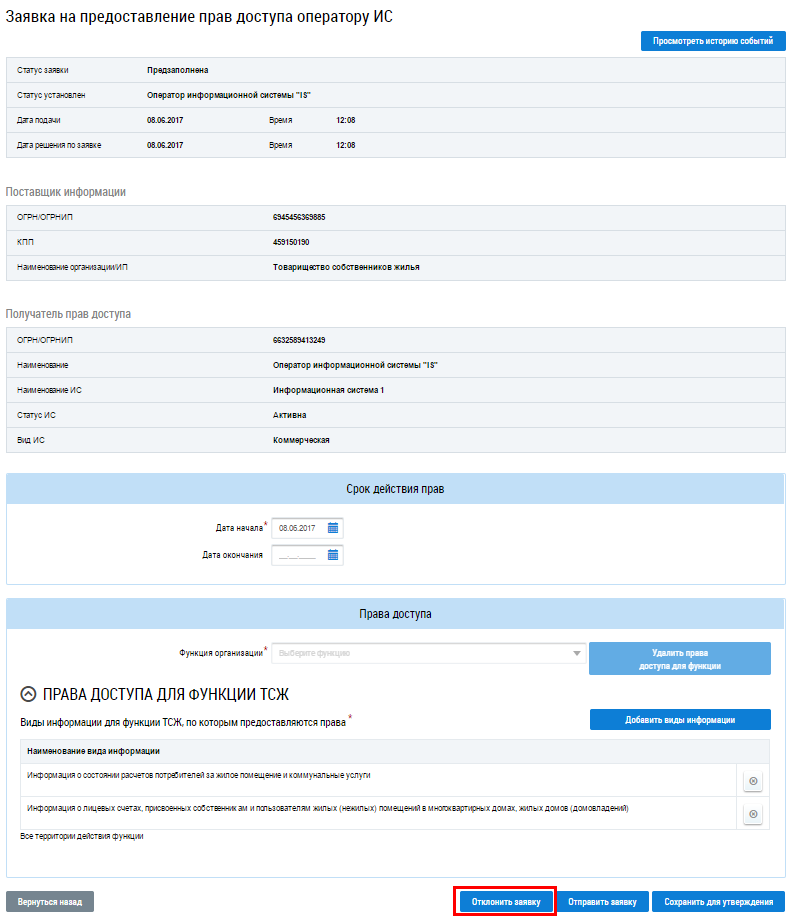793x922 pixels.
Task: Select Информационная система 1 value
Action: point(328,390)
